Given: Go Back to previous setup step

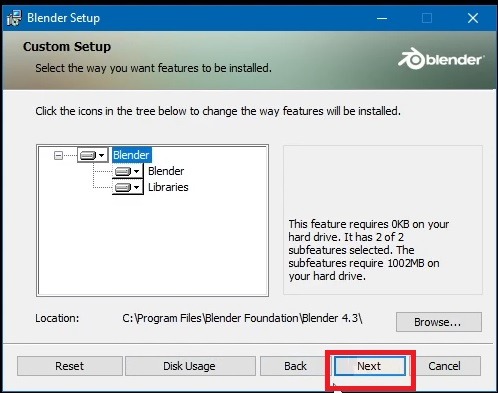Looking at the screenshot, I should point(295,366).
